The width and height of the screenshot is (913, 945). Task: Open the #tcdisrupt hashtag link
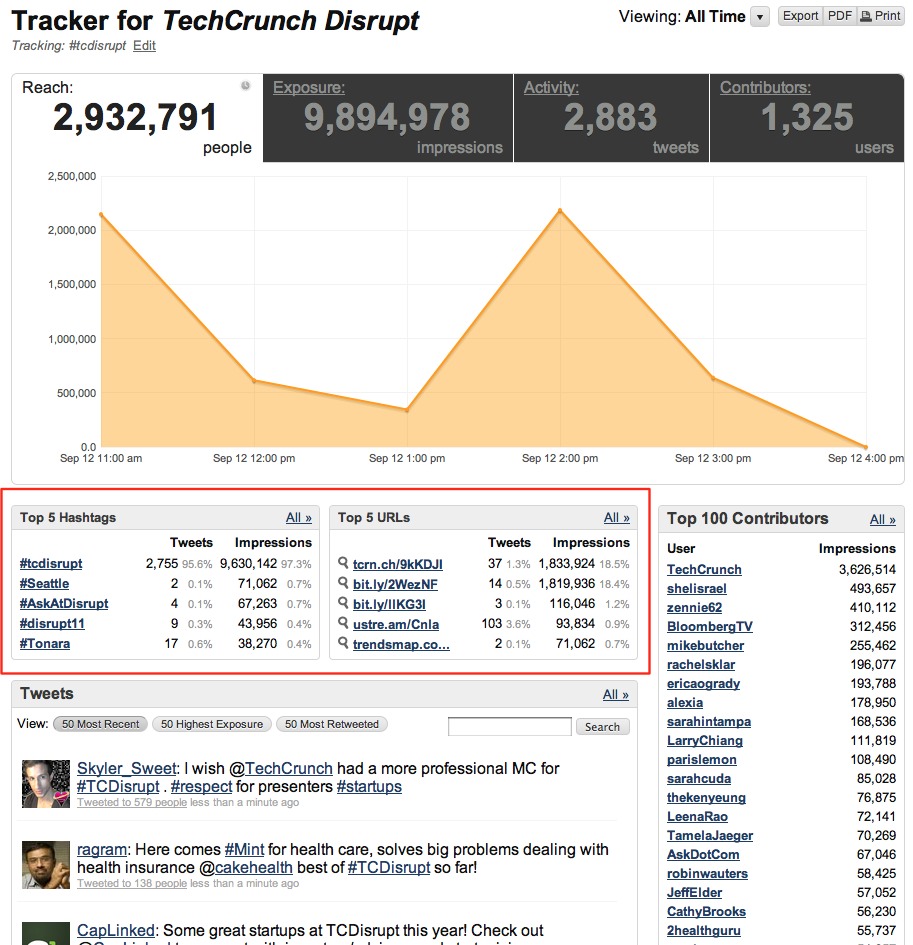(51, 564)
